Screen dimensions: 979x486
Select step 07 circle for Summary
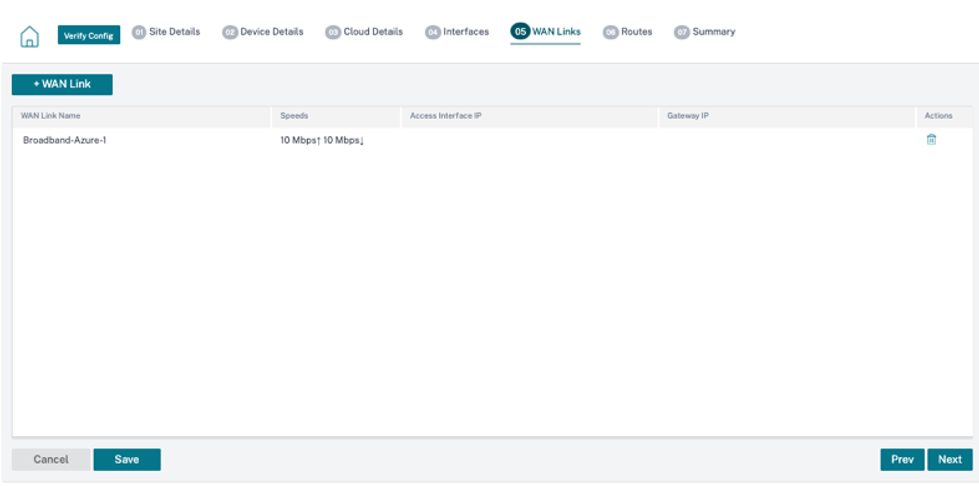(x=682, y=32)
